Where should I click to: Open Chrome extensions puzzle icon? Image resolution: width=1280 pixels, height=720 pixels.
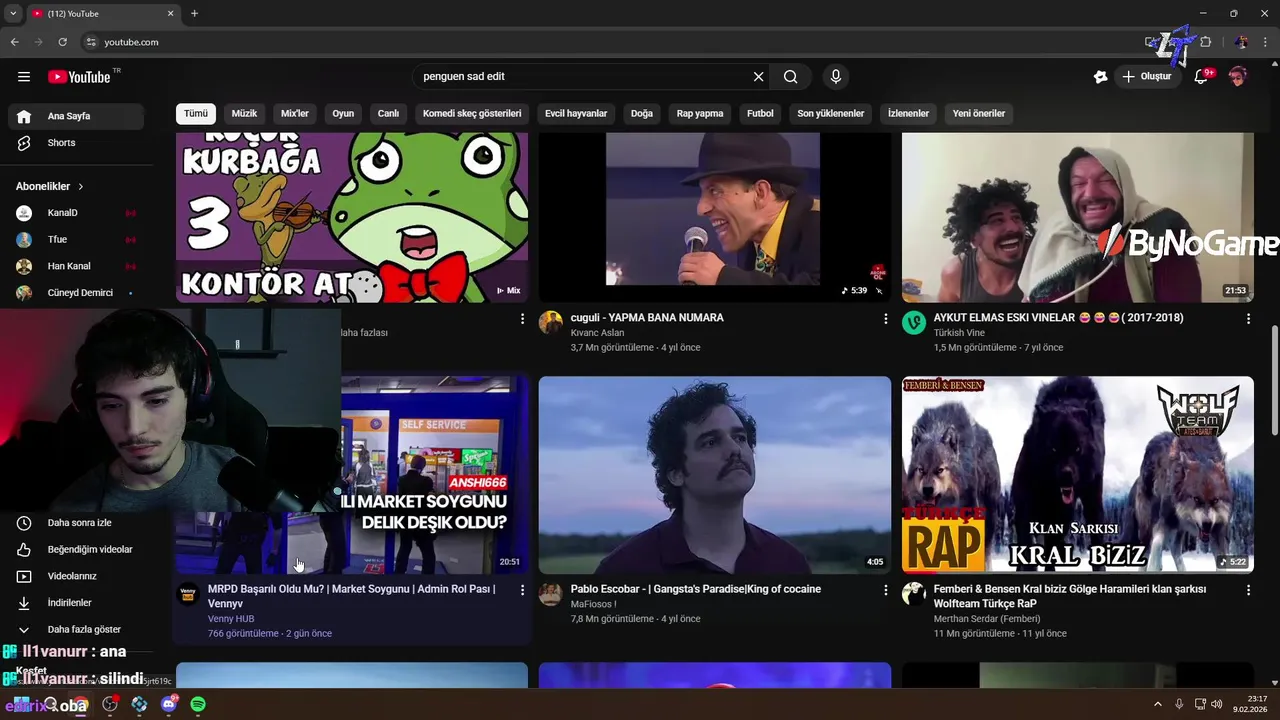[1205, 42]
